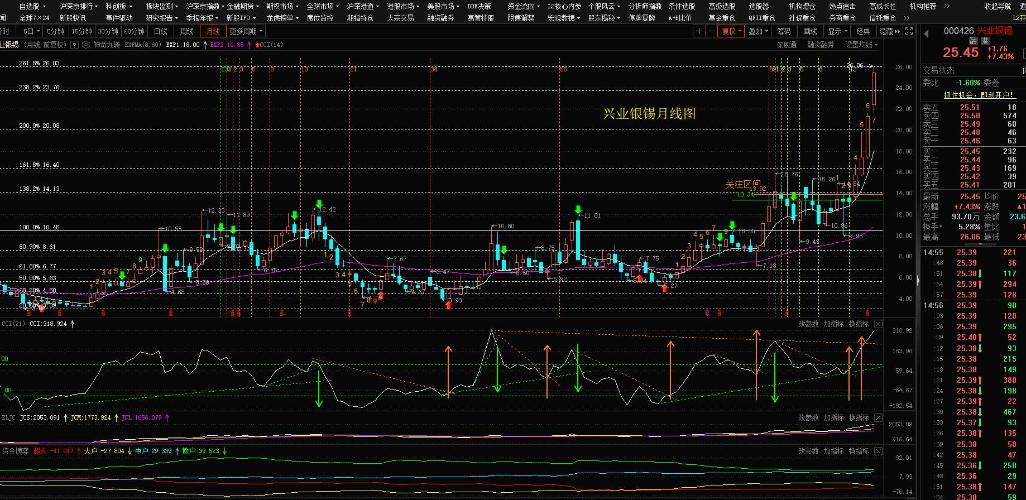Select tick row 25.37 volume 93

[974, 423]
